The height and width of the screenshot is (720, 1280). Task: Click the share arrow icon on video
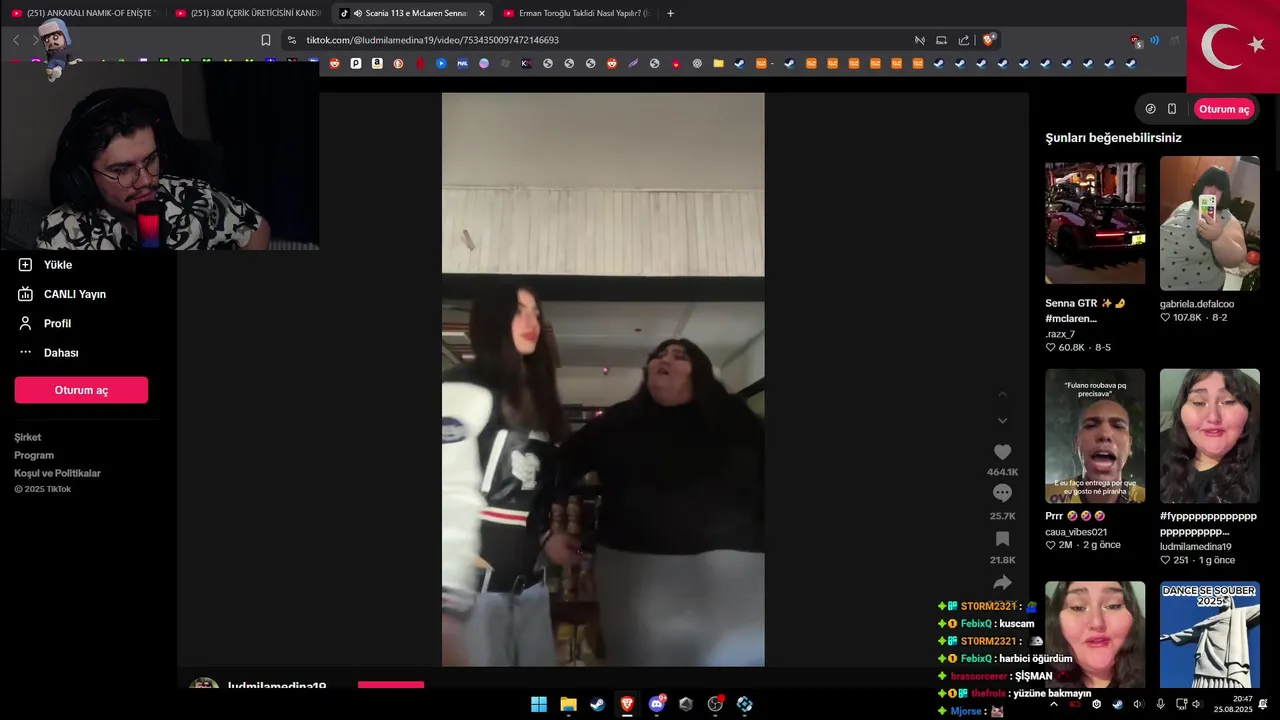[1002, 582]
